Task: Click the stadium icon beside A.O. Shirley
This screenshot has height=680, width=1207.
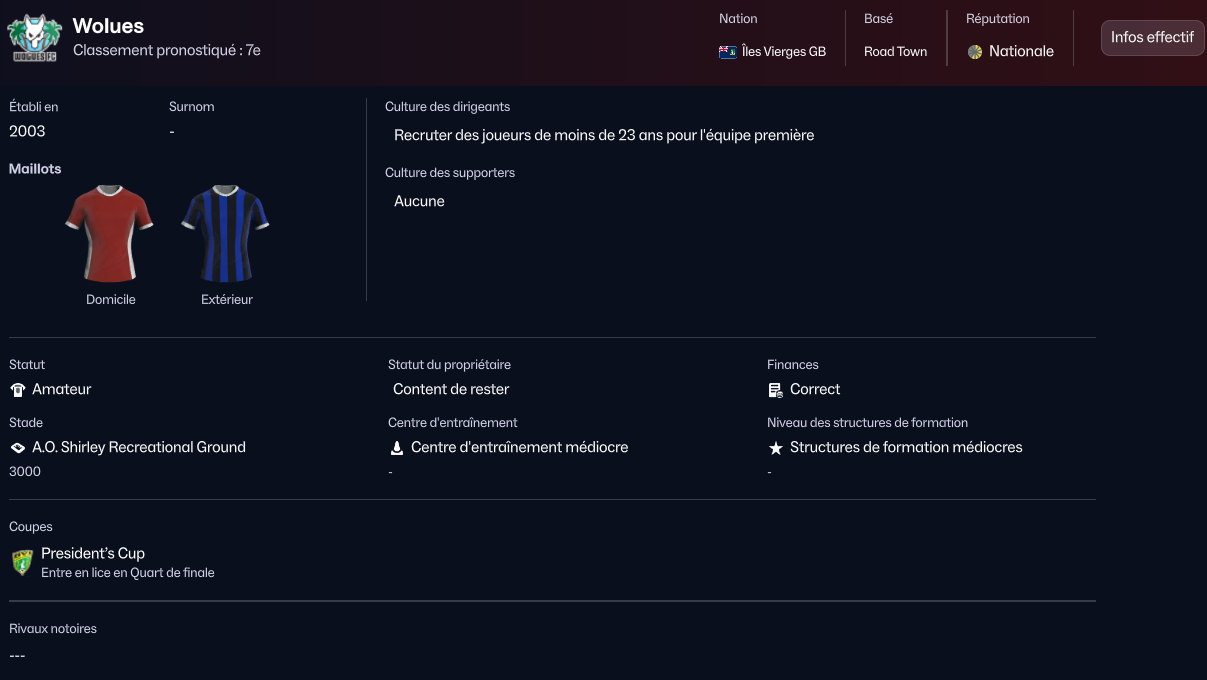Action: pyautogui.click(x=18, y=448)
